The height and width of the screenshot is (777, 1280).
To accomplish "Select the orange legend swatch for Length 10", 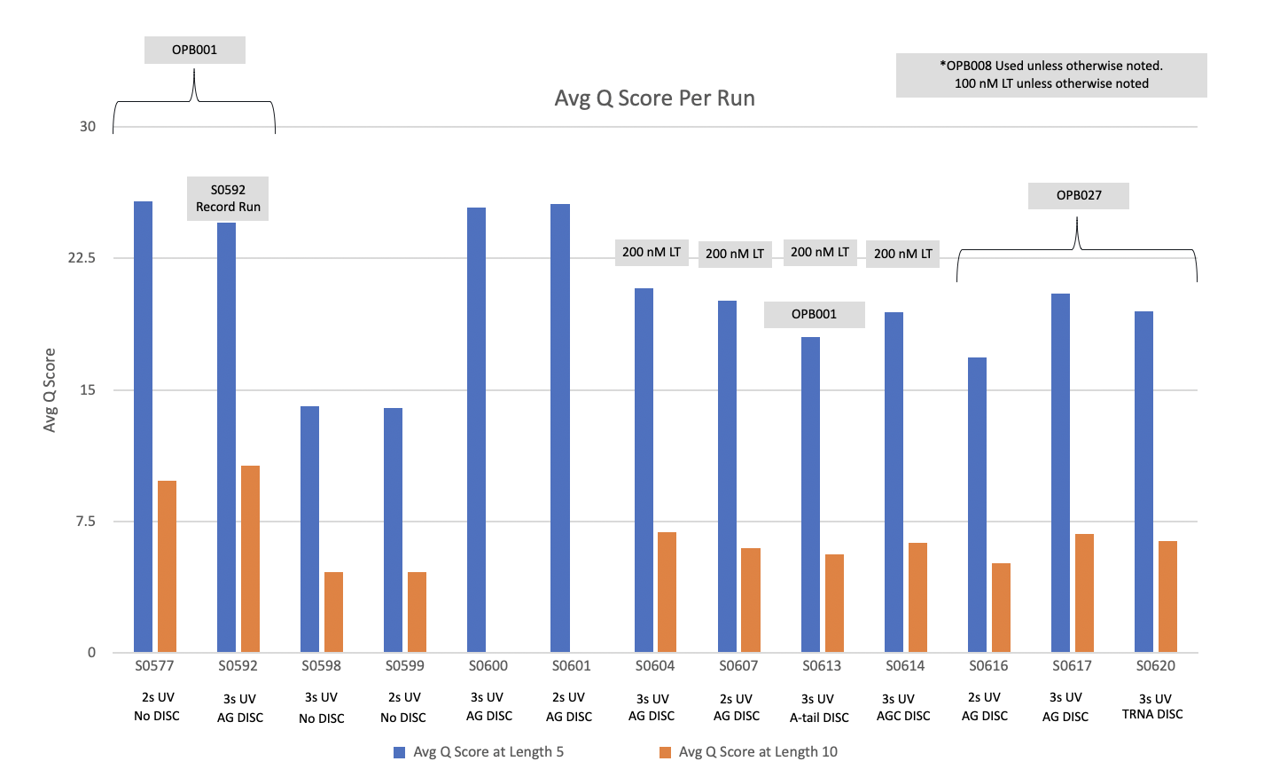I will [x=664, y=752].
